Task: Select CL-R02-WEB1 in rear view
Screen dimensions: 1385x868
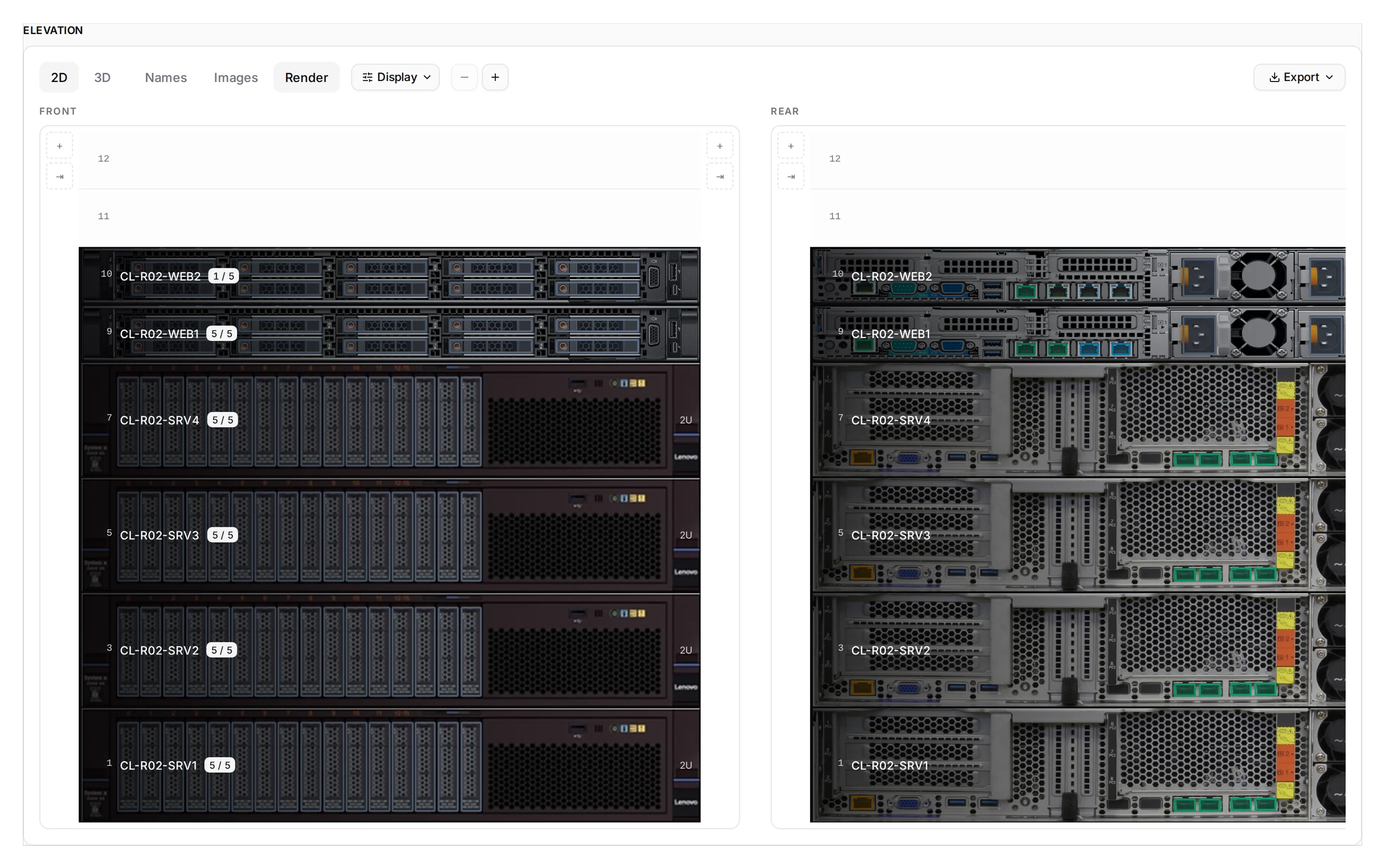Action: (1077, 333)
